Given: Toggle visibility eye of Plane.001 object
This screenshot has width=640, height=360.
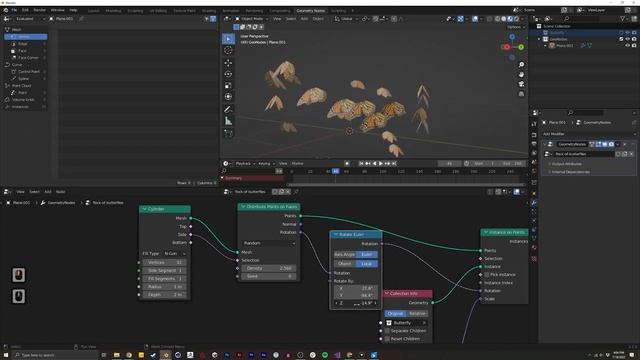Looking at the screenshot, I should [x=627, y=46].
